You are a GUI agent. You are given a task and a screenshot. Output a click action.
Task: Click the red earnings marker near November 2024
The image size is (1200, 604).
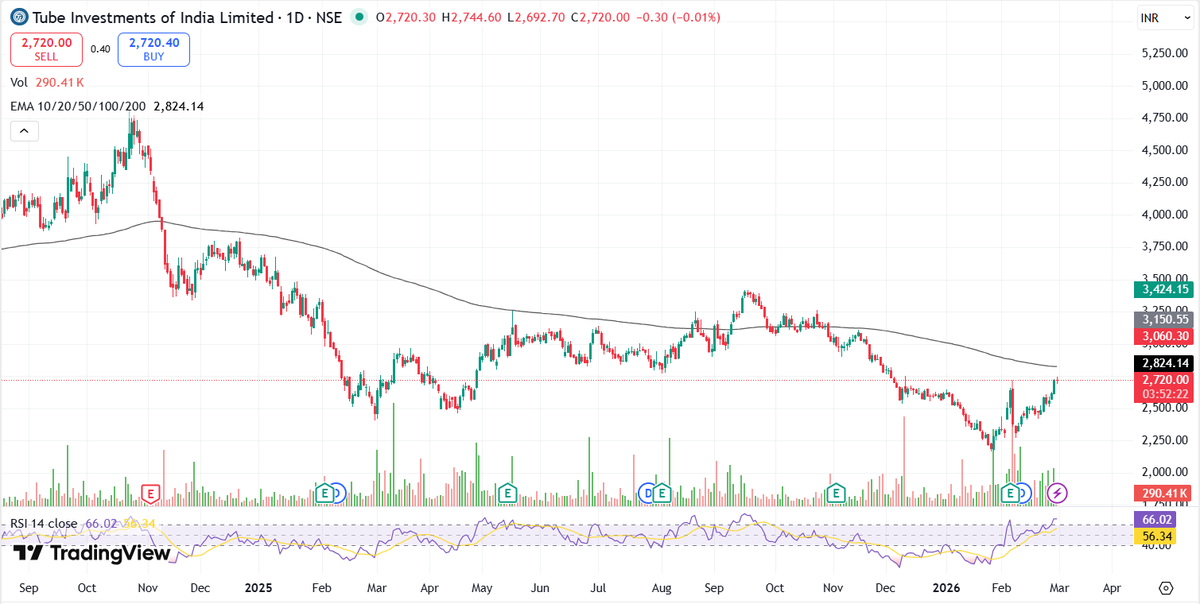click(x=151, y=493)
